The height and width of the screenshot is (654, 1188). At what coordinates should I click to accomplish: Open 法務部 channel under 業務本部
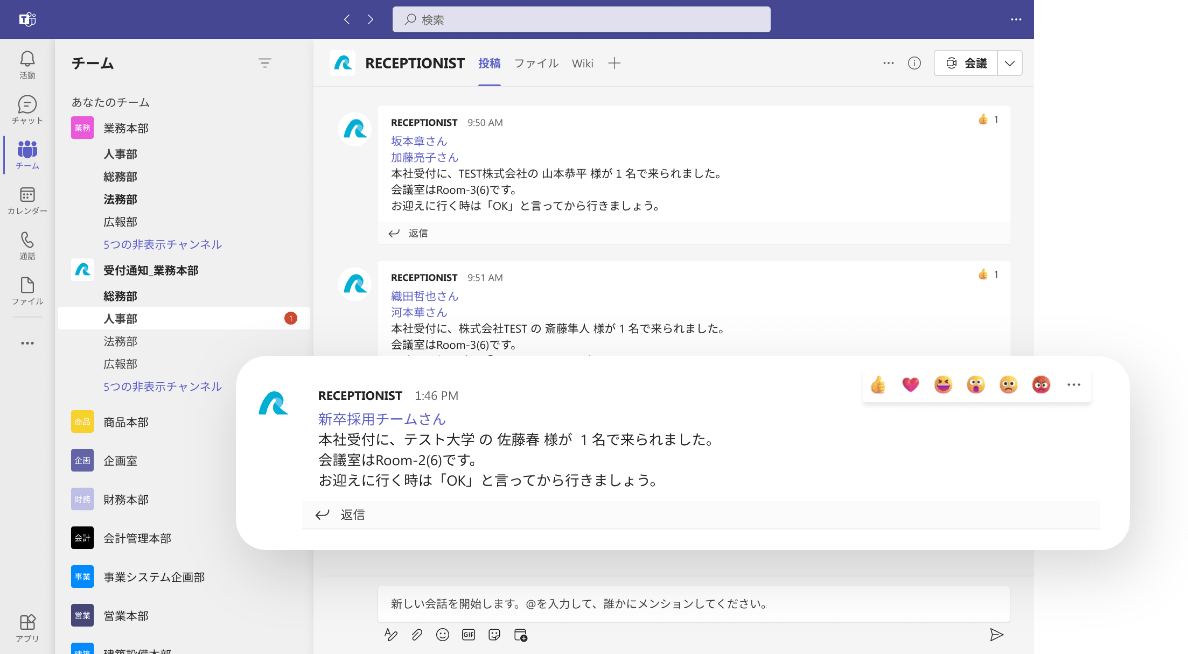(x=120, y=199)
